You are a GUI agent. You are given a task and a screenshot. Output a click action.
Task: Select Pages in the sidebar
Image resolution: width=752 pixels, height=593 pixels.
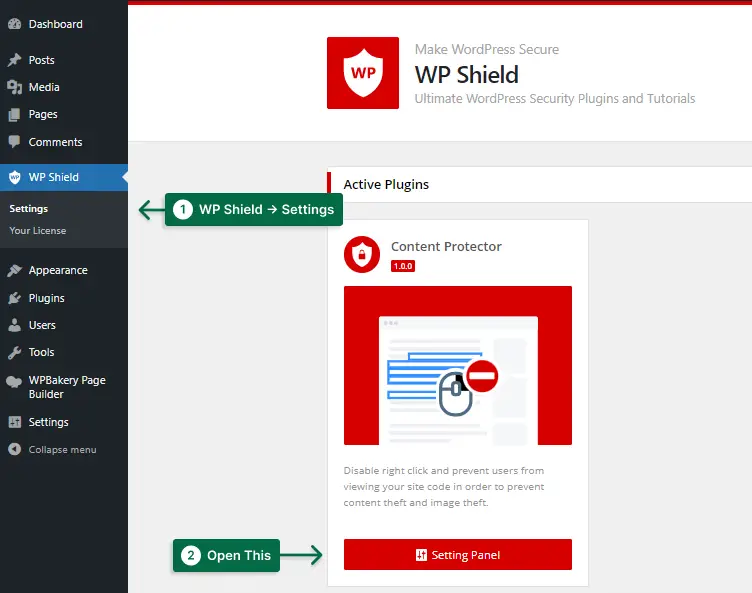click(64, 114)
